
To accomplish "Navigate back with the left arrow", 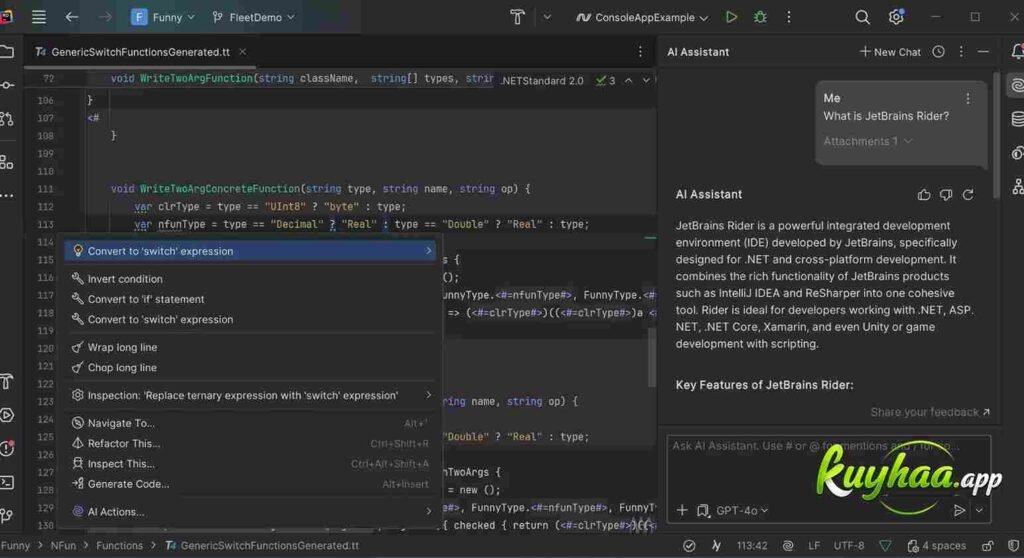I will (72, 17).
